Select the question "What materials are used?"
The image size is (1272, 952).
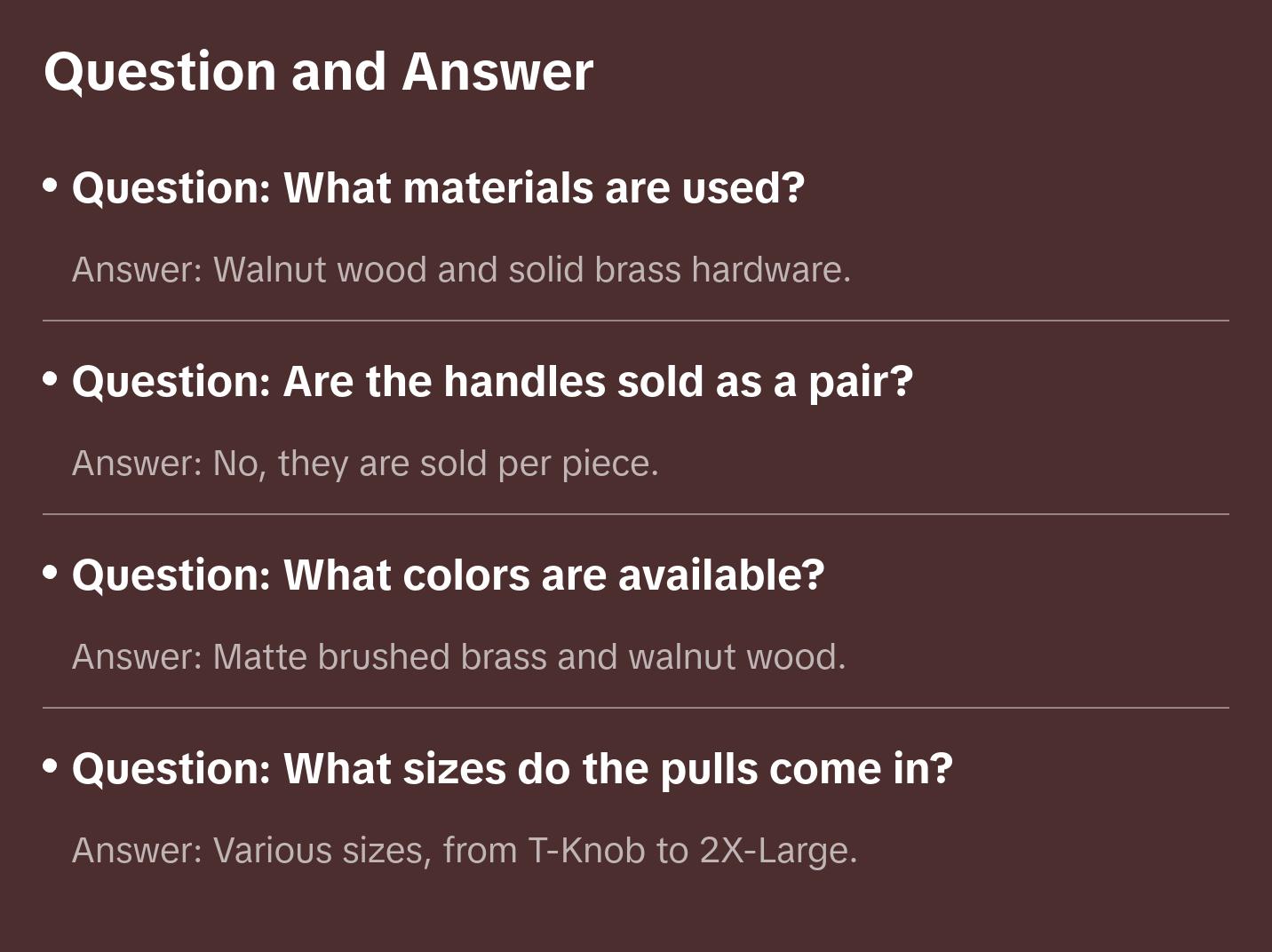(438, 188)
